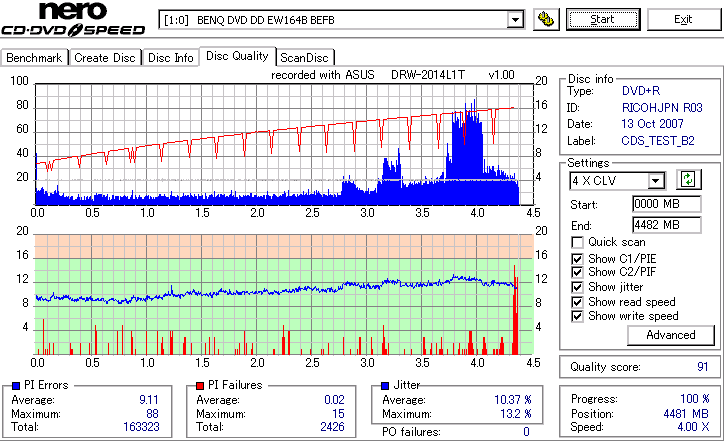724x441 pixels.
Task: Switch to the ScanDisc tab
Action: click(304, 58)
